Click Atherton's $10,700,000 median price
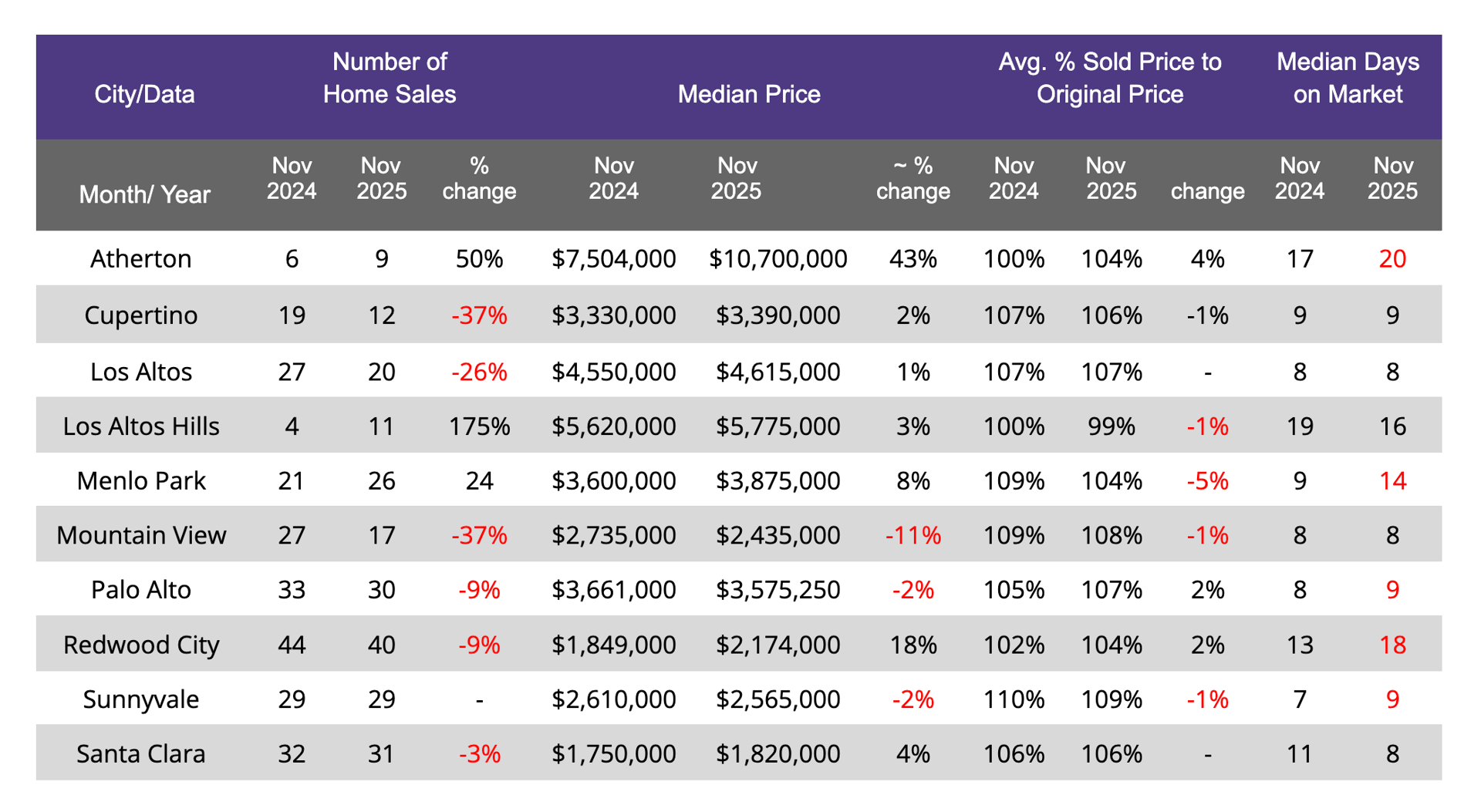 tap(778, 258)
